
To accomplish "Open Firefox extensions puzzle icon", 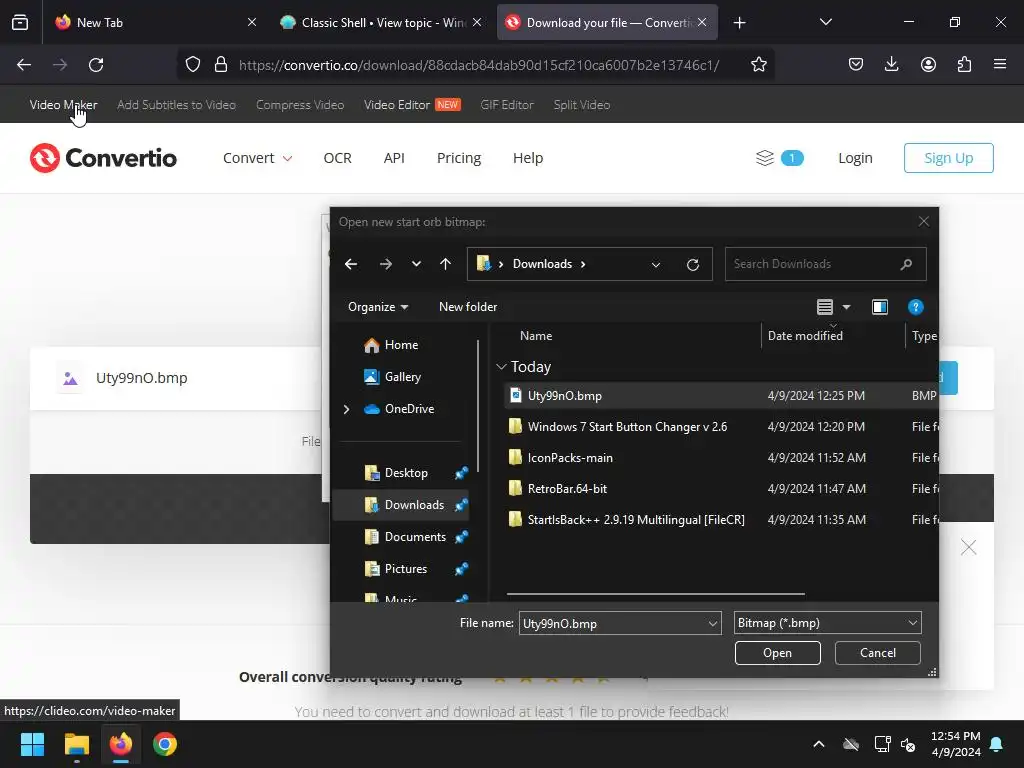I will tap(964, 64).
